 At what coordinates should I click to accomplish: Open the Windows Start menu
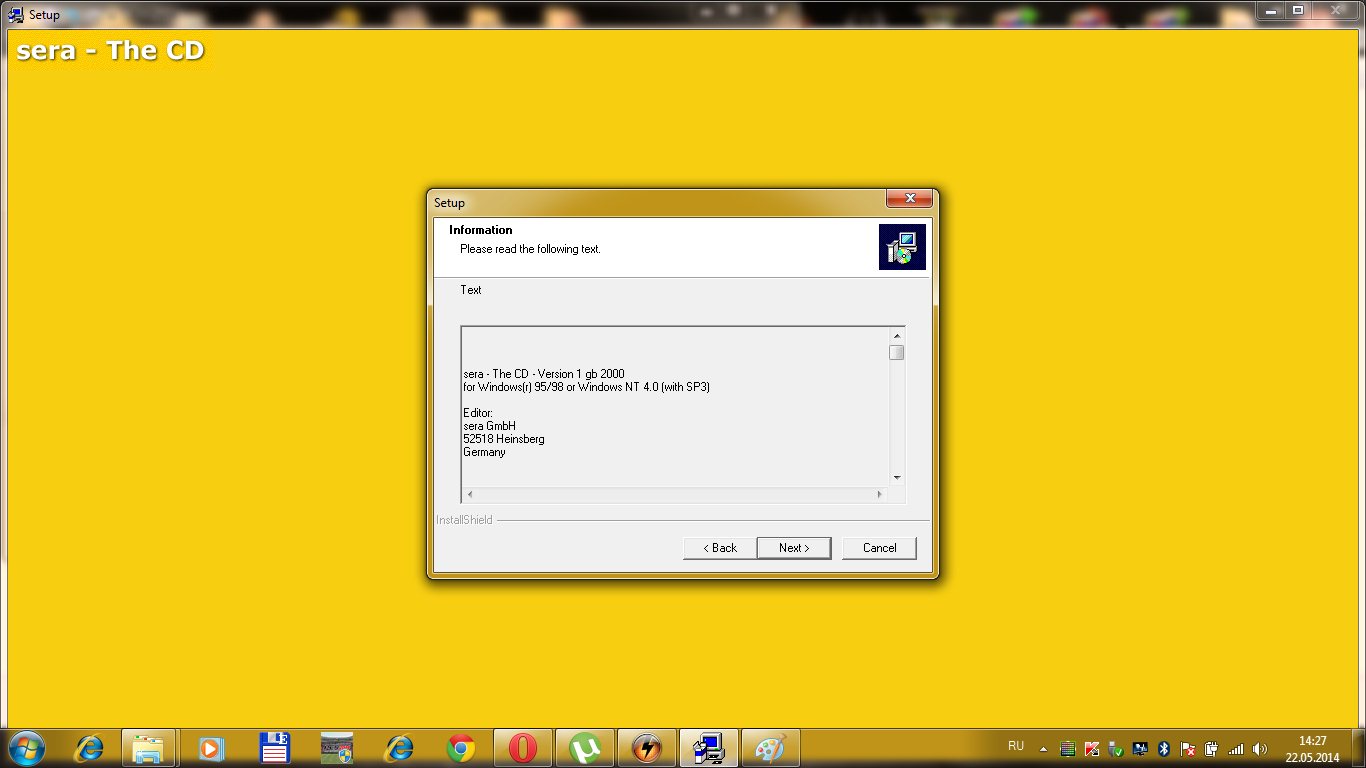tap(25, 747)
